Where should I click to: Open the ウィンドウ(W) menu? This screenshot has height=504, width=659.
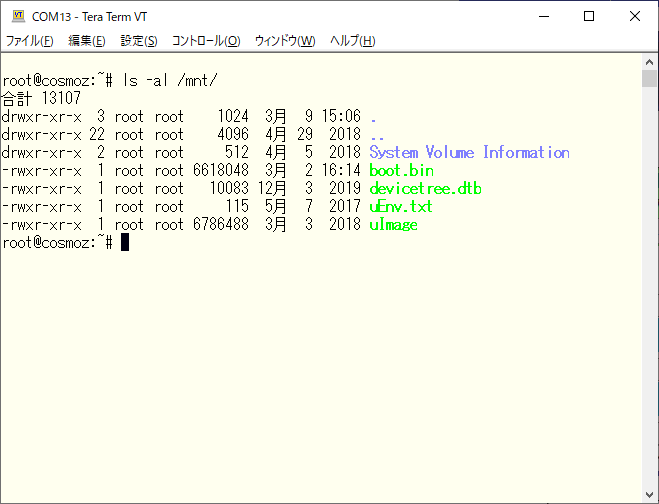(285, 41)
